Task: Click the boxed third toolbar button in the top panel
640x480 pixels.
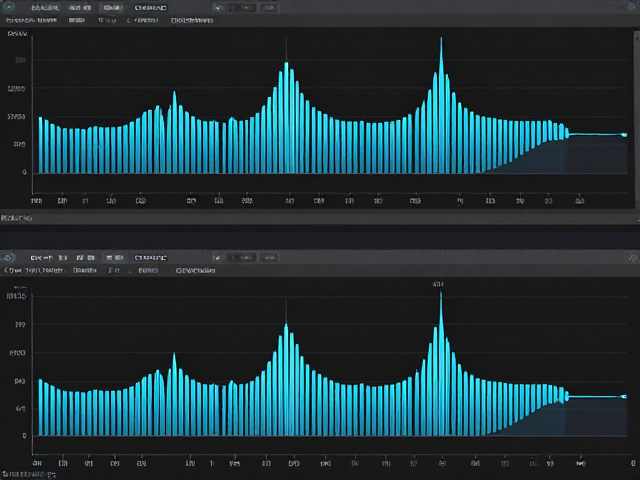Action: 113,7
